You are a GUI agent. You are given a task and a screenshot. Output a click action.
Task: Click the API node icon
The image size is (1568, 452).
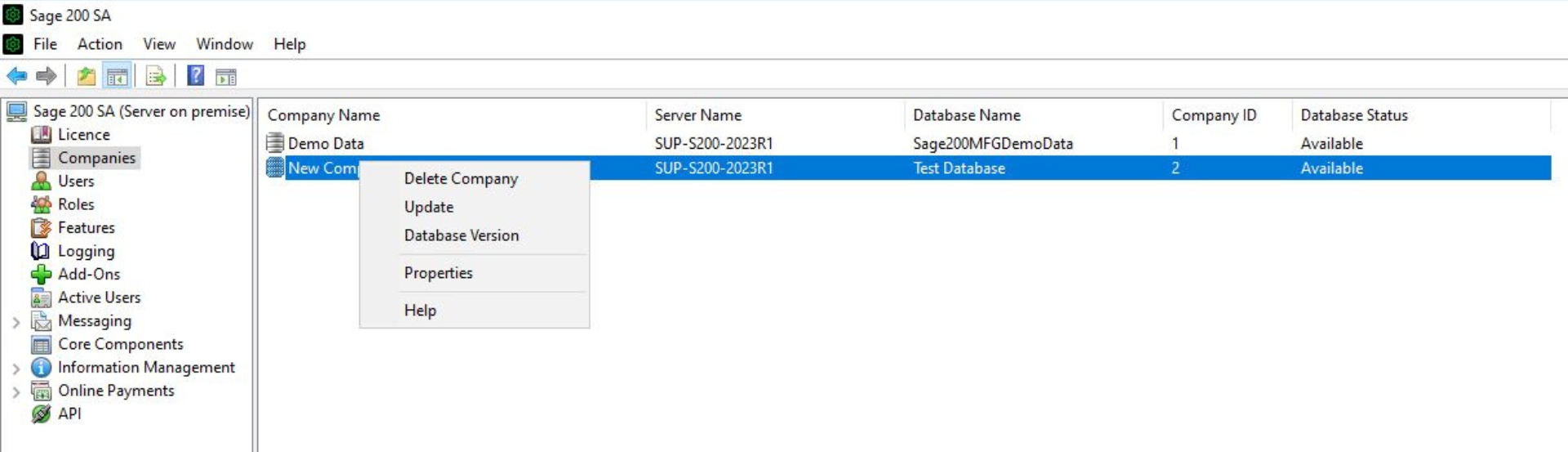(41, 414)
